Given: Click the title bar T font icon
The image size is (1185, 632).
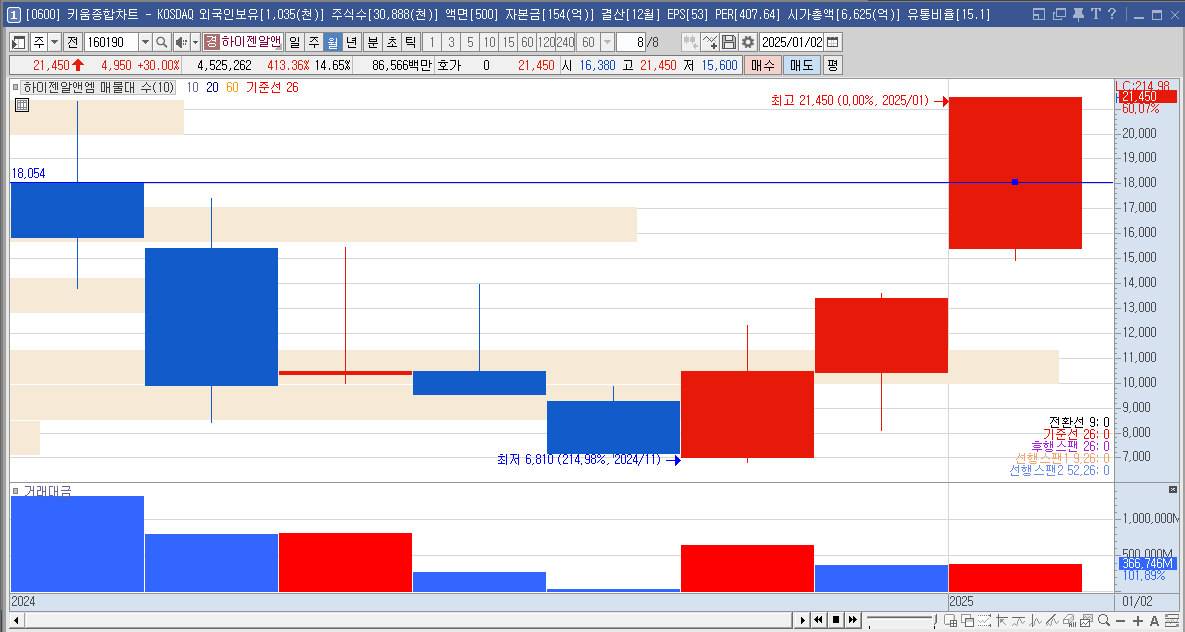Looking at the screenshot, I should click(x=1095, y=14).
